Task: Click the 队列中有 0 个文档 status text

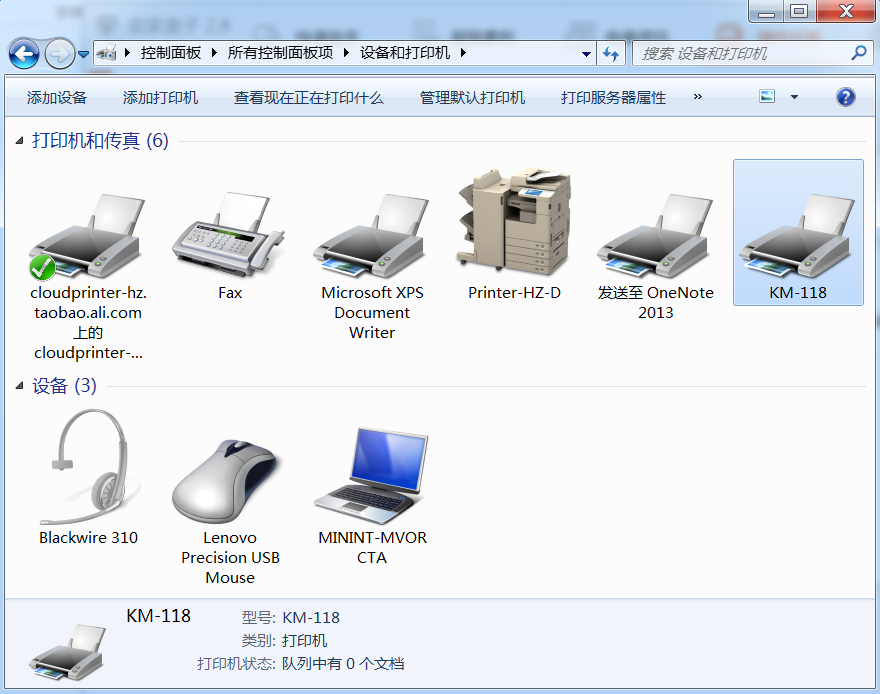Action: pos(343,664)
